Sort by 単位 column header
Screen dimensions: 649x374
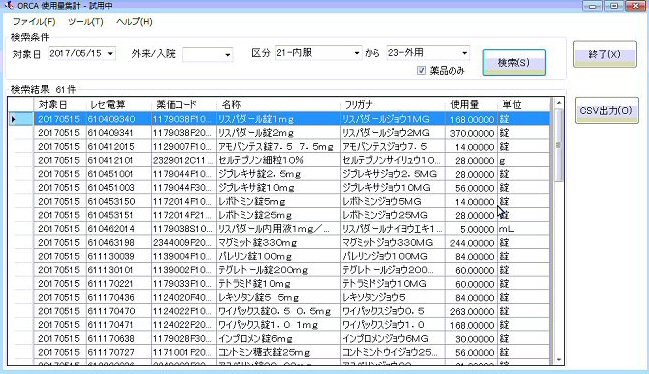click(524, 104)
